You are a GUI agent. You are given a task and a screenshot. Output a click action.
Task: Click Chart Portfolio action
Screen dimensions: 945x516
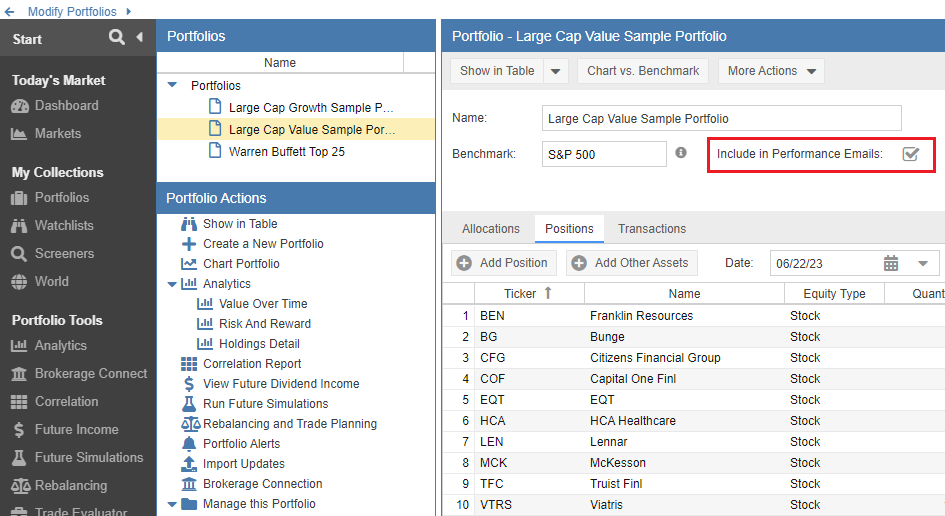click(x=230, y=263)
